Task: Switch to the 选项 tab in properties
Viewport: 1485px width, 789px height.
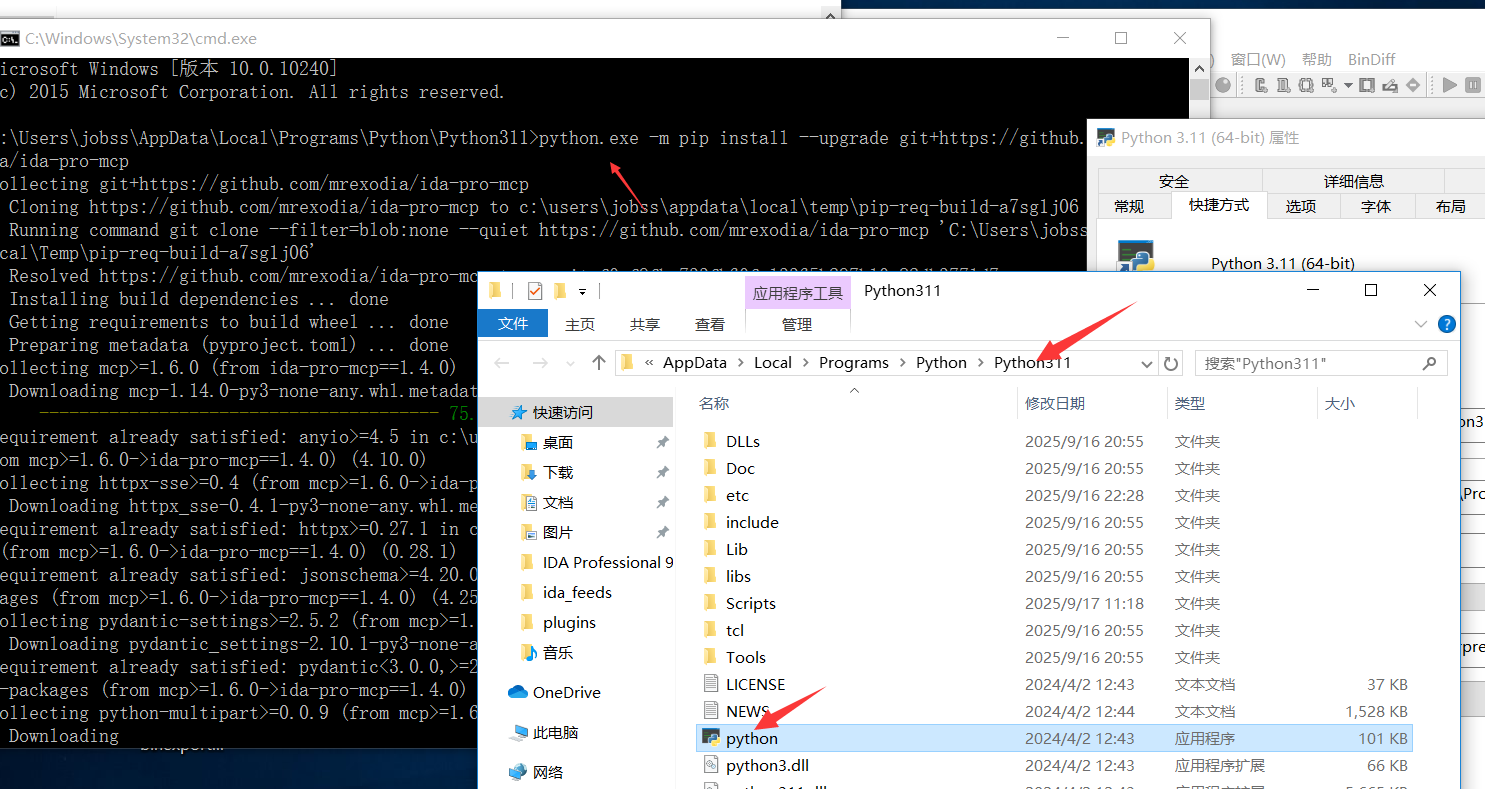Action: [x=1301, y=206]
